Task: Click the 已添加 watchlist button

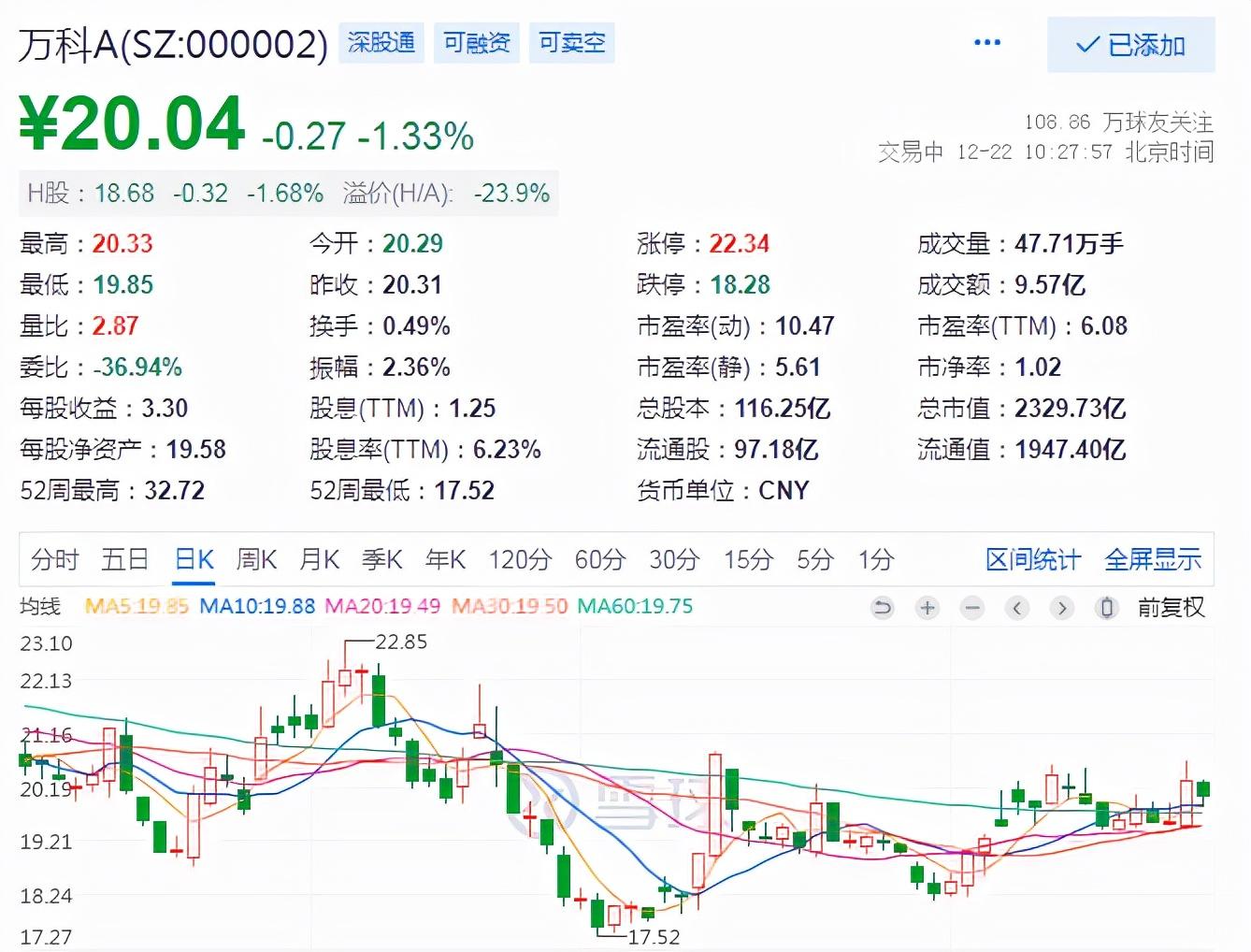Action: 1131,45
